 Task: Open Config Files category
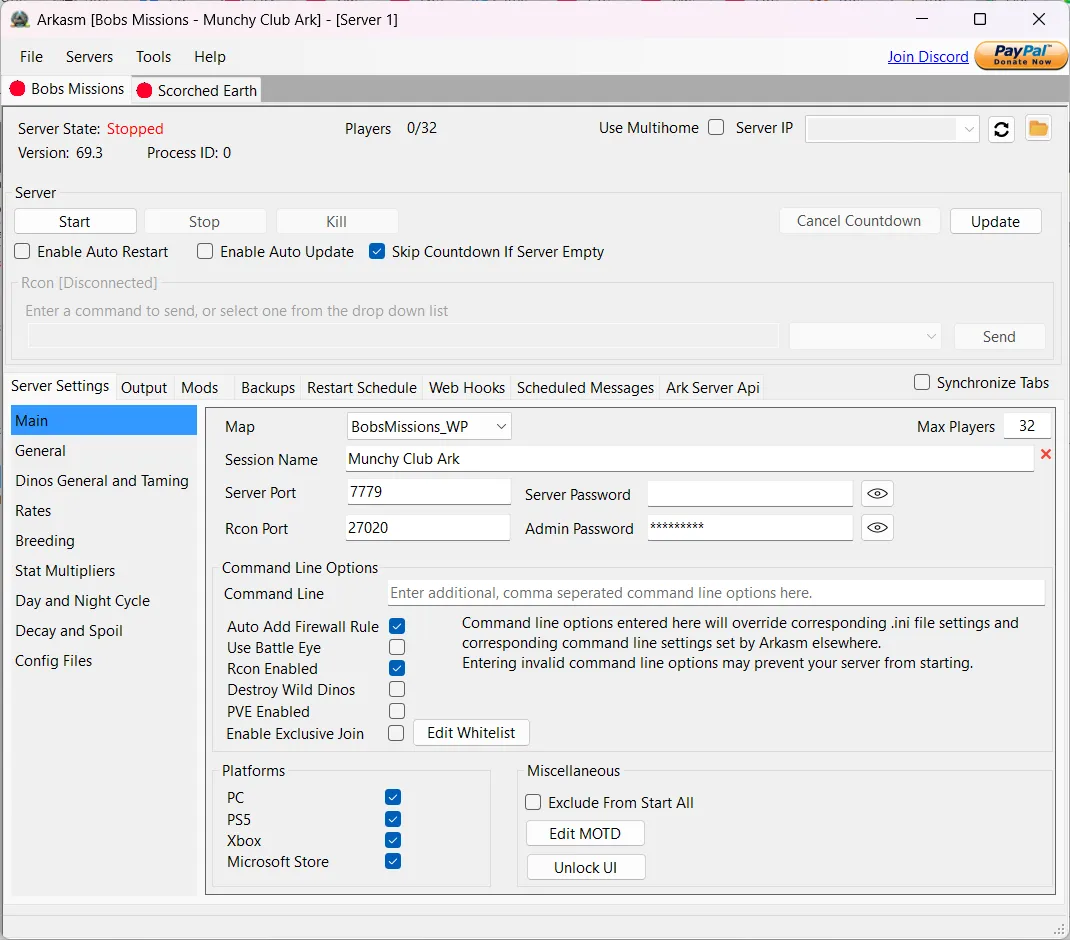[x=104, y=661]
